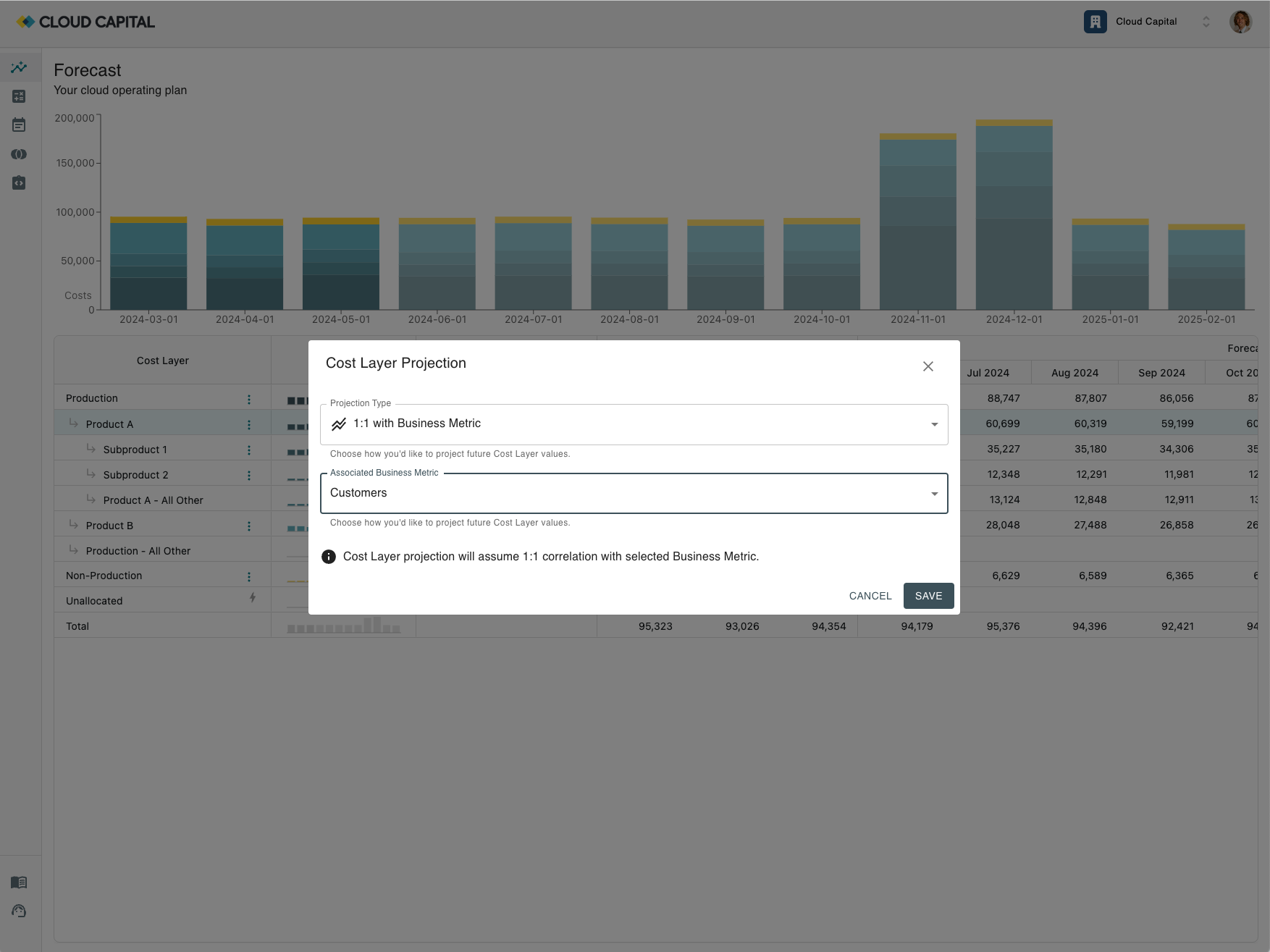Open the Associated Business Metric dropdown
1270x952 pixels.
[934, 493]
